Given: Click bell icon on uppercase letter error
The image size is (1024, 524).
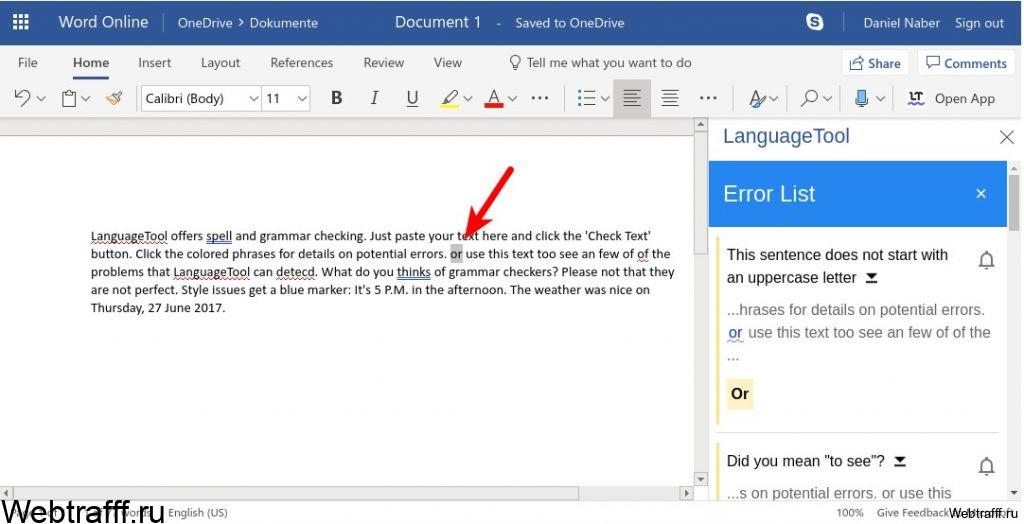Looking at the screenshot, I should tap(986, 260).
